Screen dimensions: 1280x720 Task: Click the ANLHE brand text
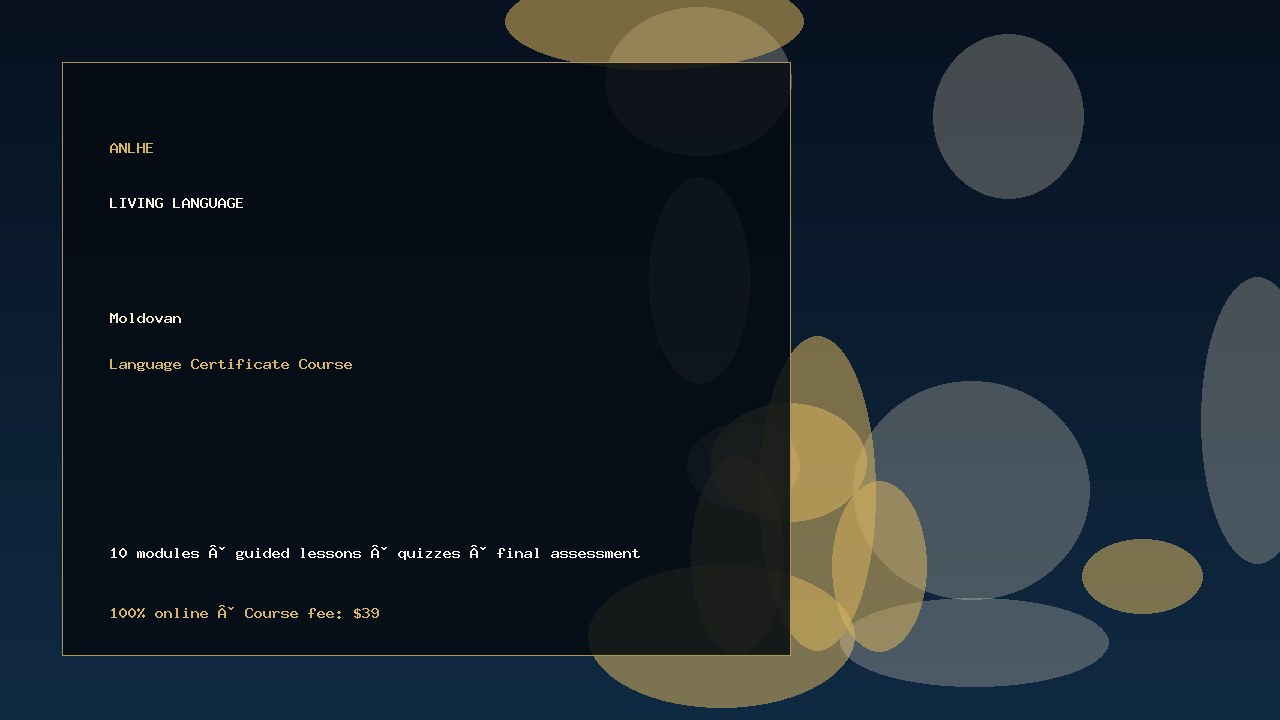coord(131,148)
